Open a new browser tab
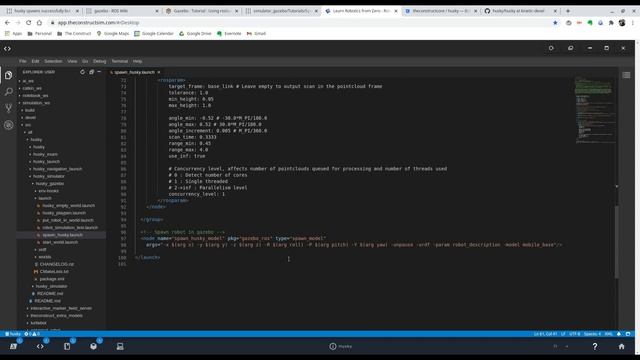 point(568,11)
